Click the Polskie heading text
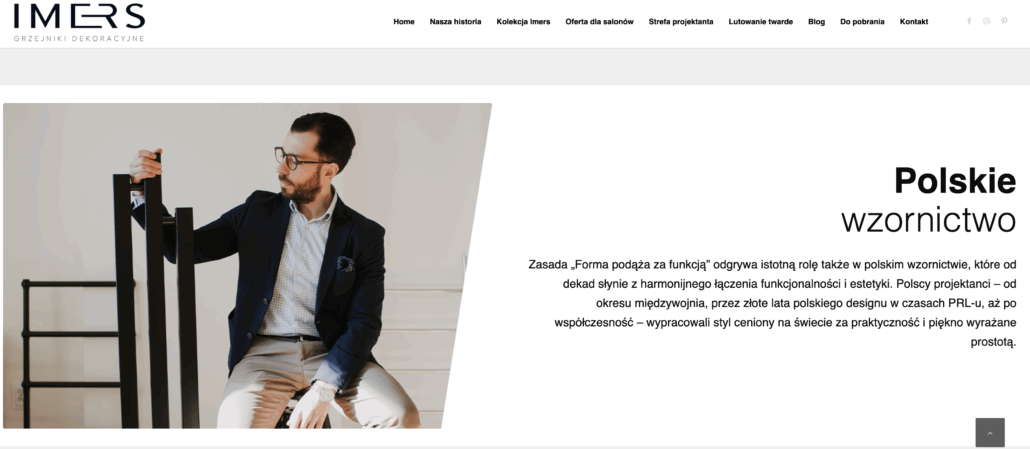The width and height of the screenshot is (1030, 449). (954, 181)
